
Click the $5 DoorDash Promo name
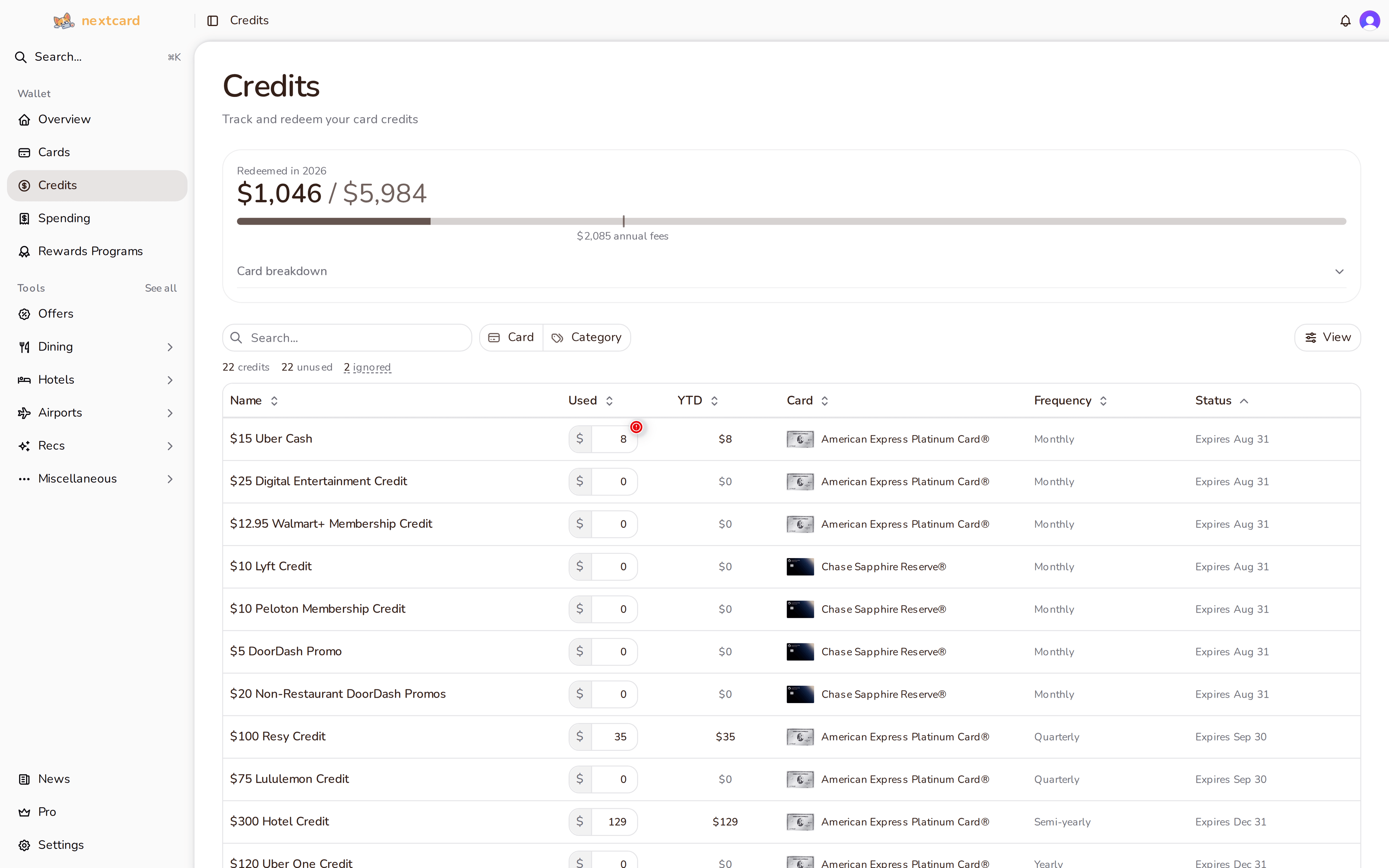pos(286,652)
